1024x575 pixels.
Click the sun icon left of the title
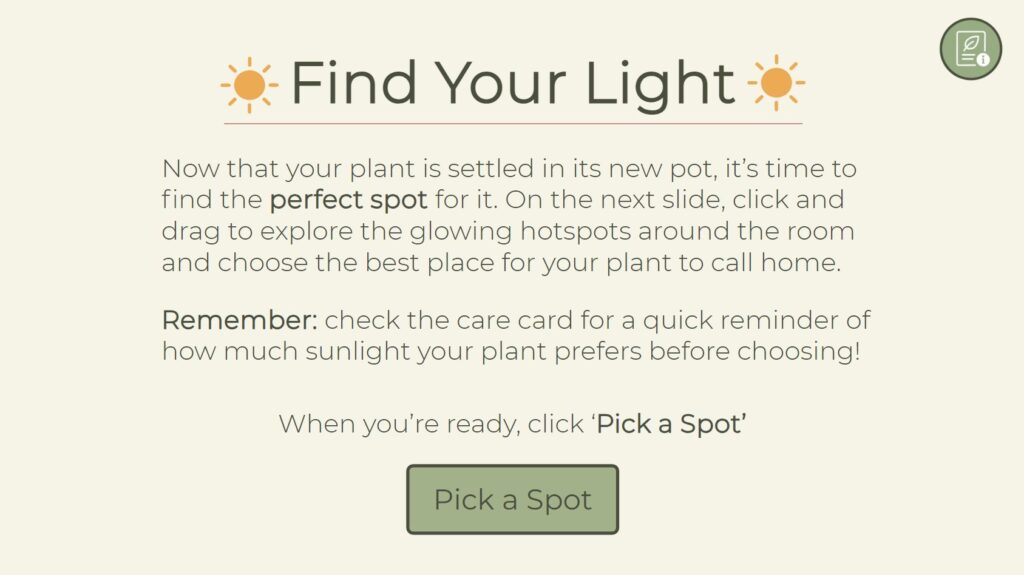246,84
